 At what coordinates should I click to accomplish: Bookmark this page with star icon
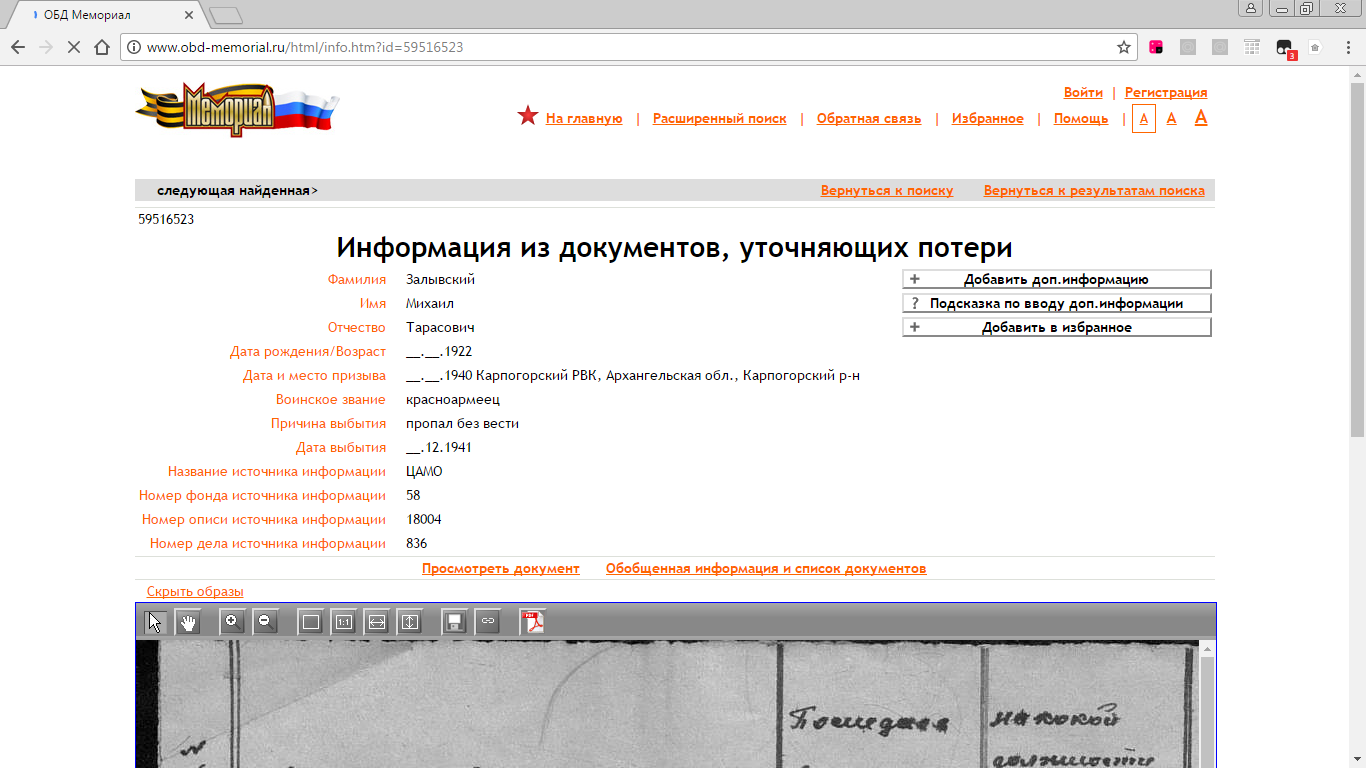tap(1124, 47)
